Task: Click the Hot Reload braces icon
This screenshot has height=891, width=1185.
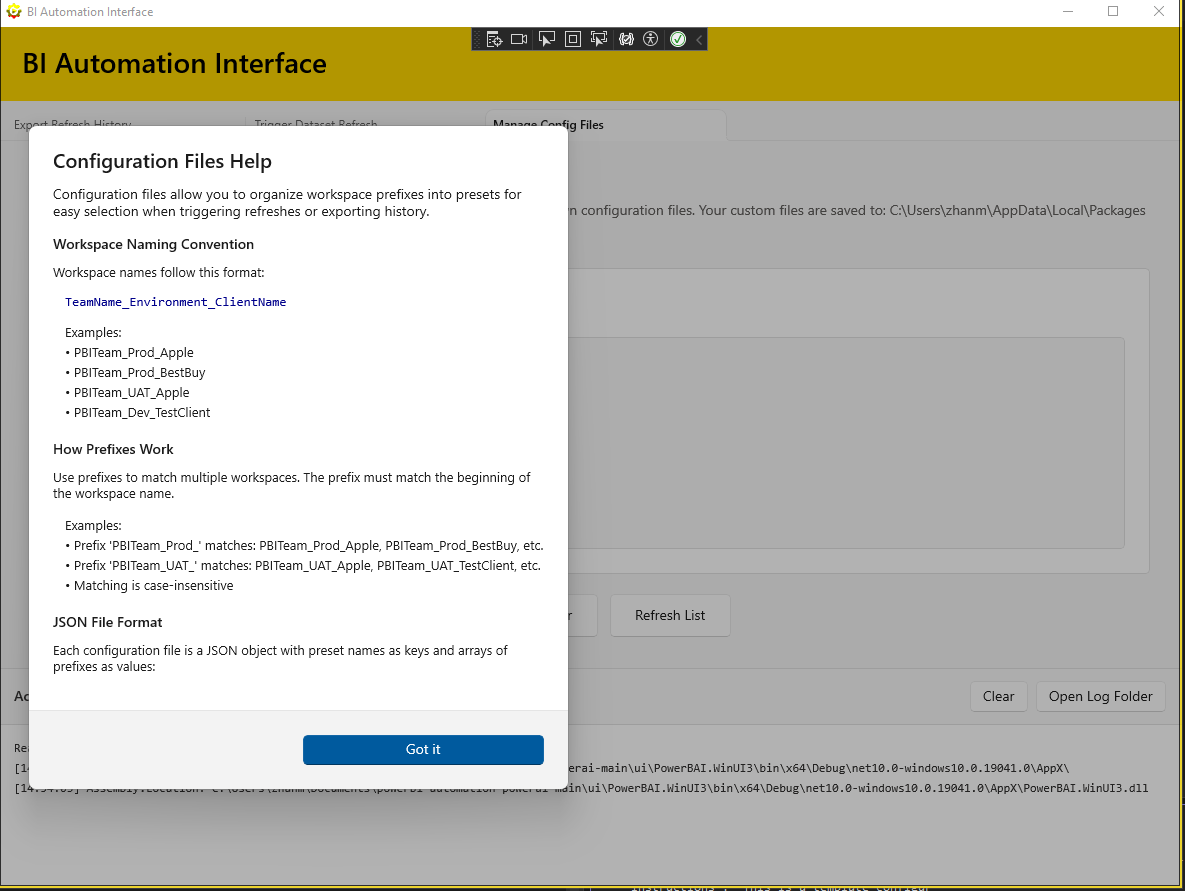Action: [626, 39]
